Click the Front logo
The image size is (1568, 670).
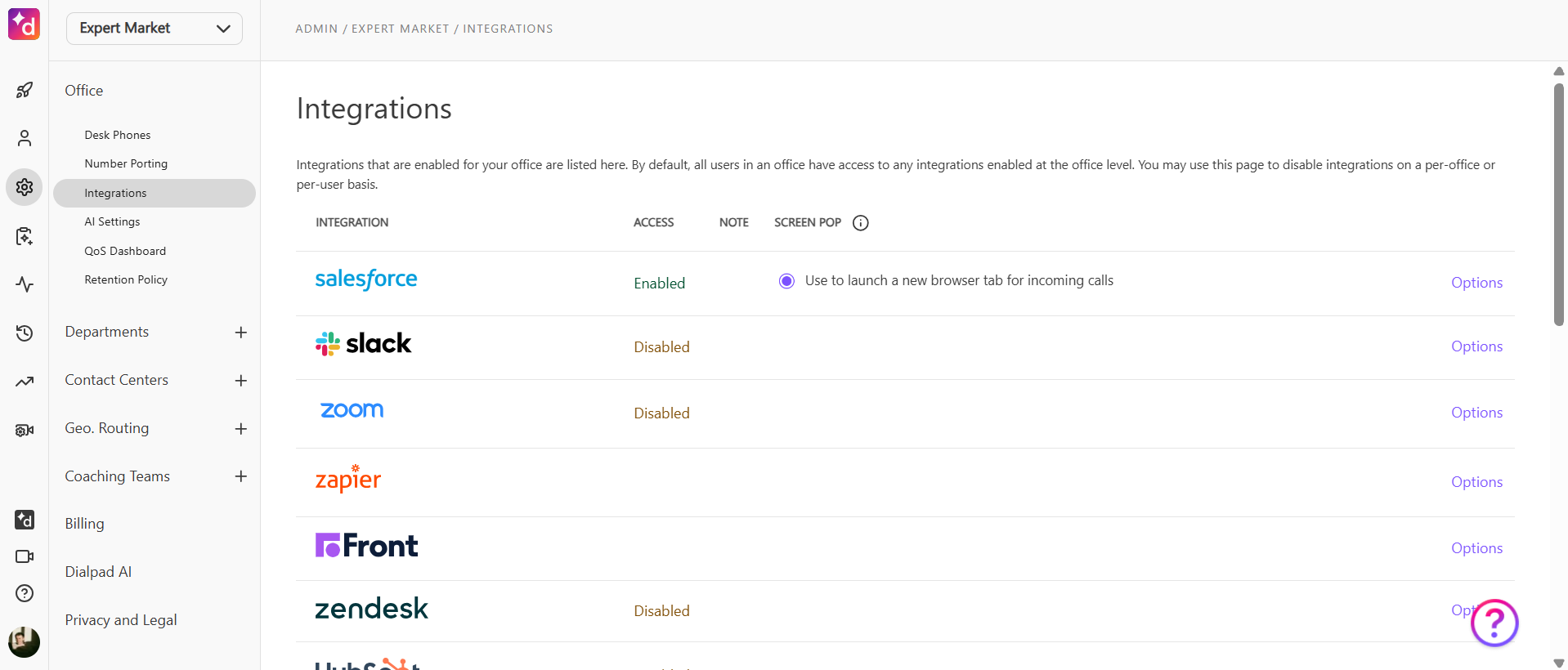coord(366,545)
